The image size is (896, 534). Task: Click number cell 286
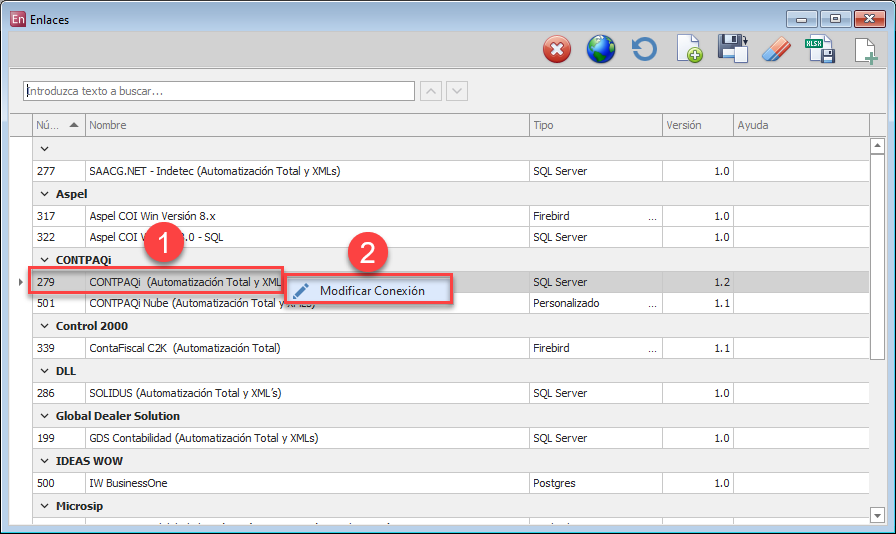[x=59, y=393]
